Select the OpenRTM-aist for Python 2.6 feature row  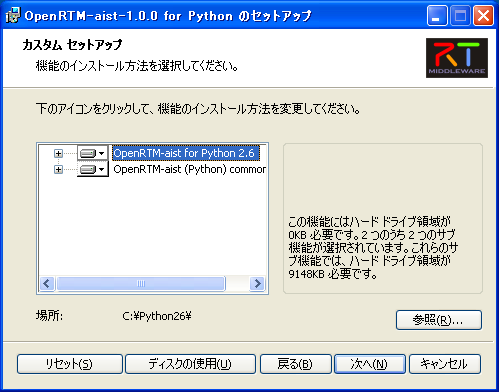click(x=186, y=153)
